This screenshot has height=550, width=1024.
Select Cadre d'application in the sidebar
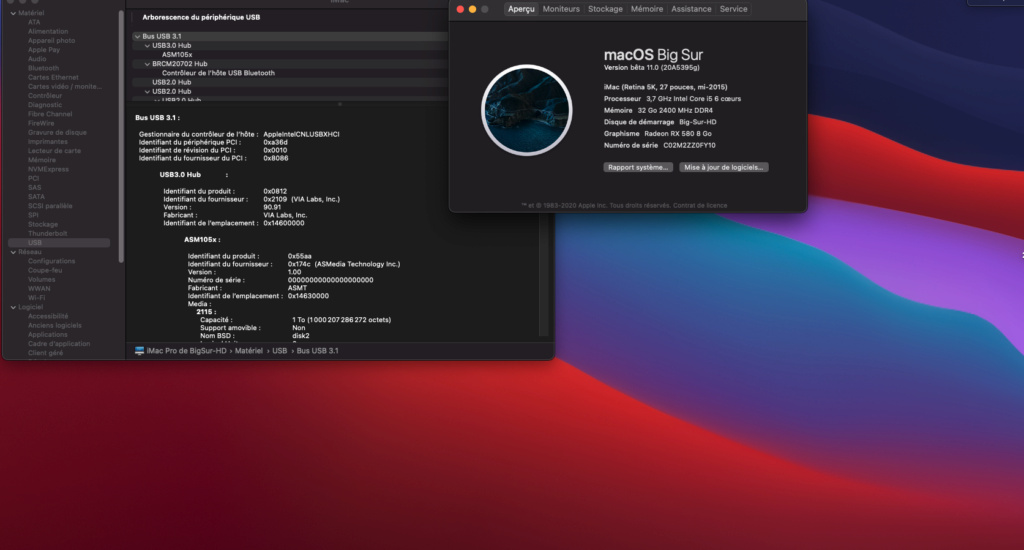[x=59, y=344]
